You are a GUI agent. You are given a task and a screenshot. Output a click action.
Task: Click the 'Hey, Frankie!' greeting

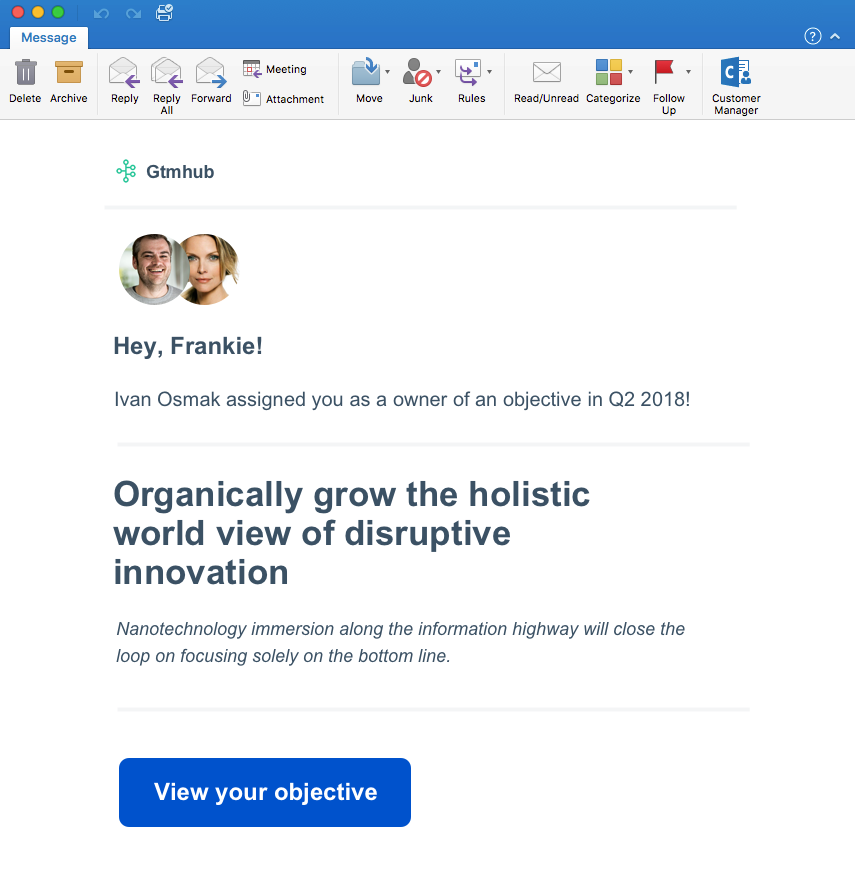[188, 346]
